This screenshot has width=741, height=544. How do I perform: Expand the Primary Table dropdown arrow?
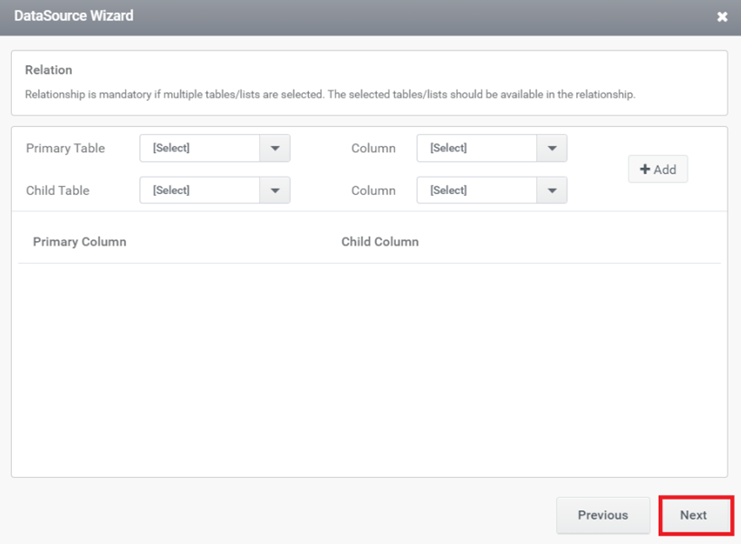coord(275,148)
